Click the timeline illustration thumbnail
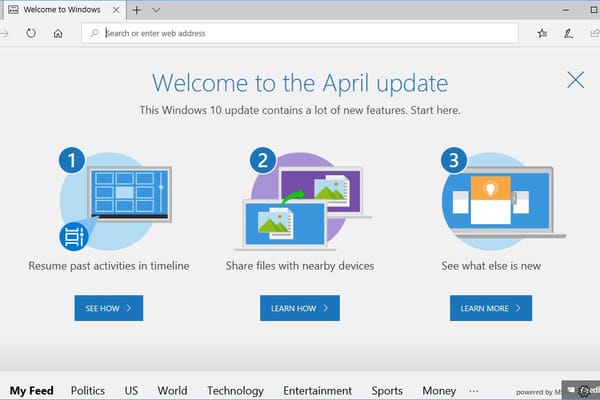The image size is (600, 400). [115, 199]
